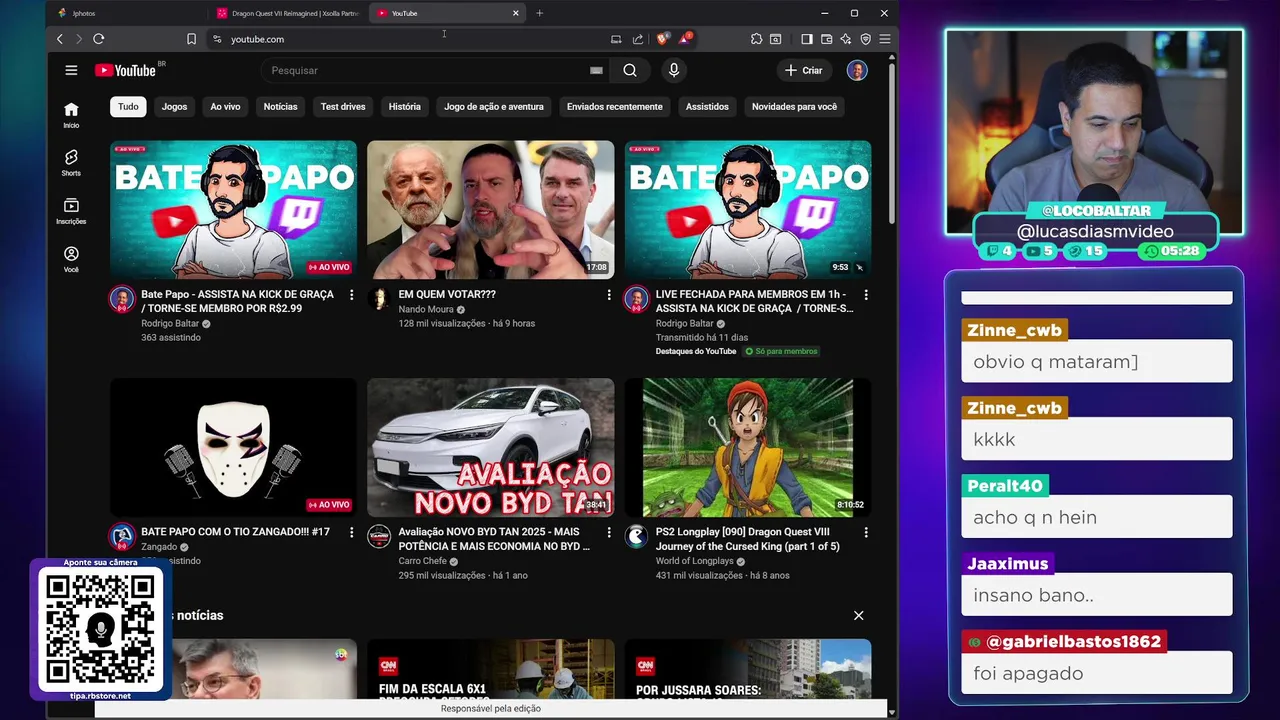This screenshot has width=1280, height=720.
Task: Open the Brave Shields lion icon
Action: coord(662,39)
